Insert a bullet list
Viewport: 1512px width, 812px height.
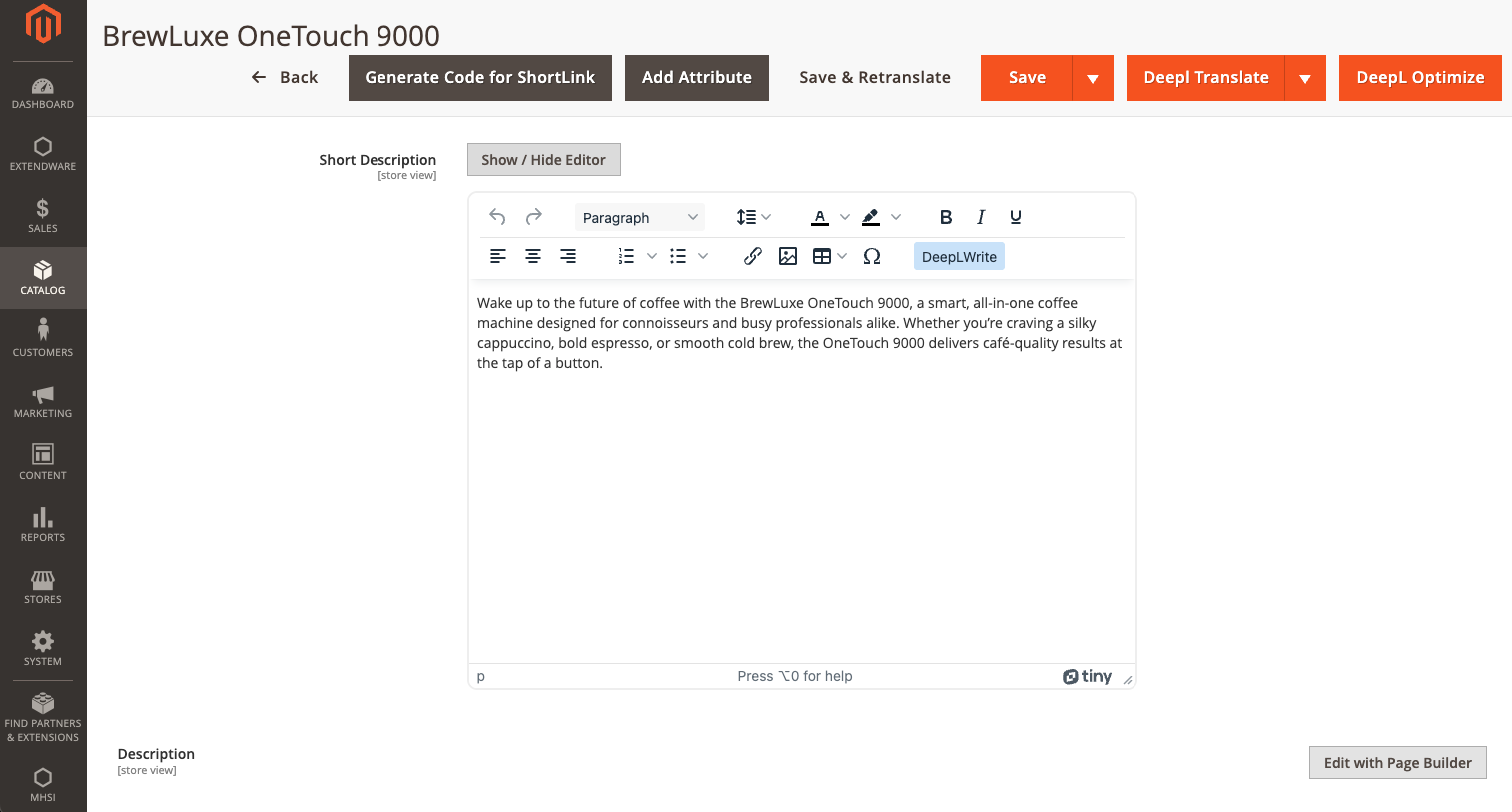point(678,257)
